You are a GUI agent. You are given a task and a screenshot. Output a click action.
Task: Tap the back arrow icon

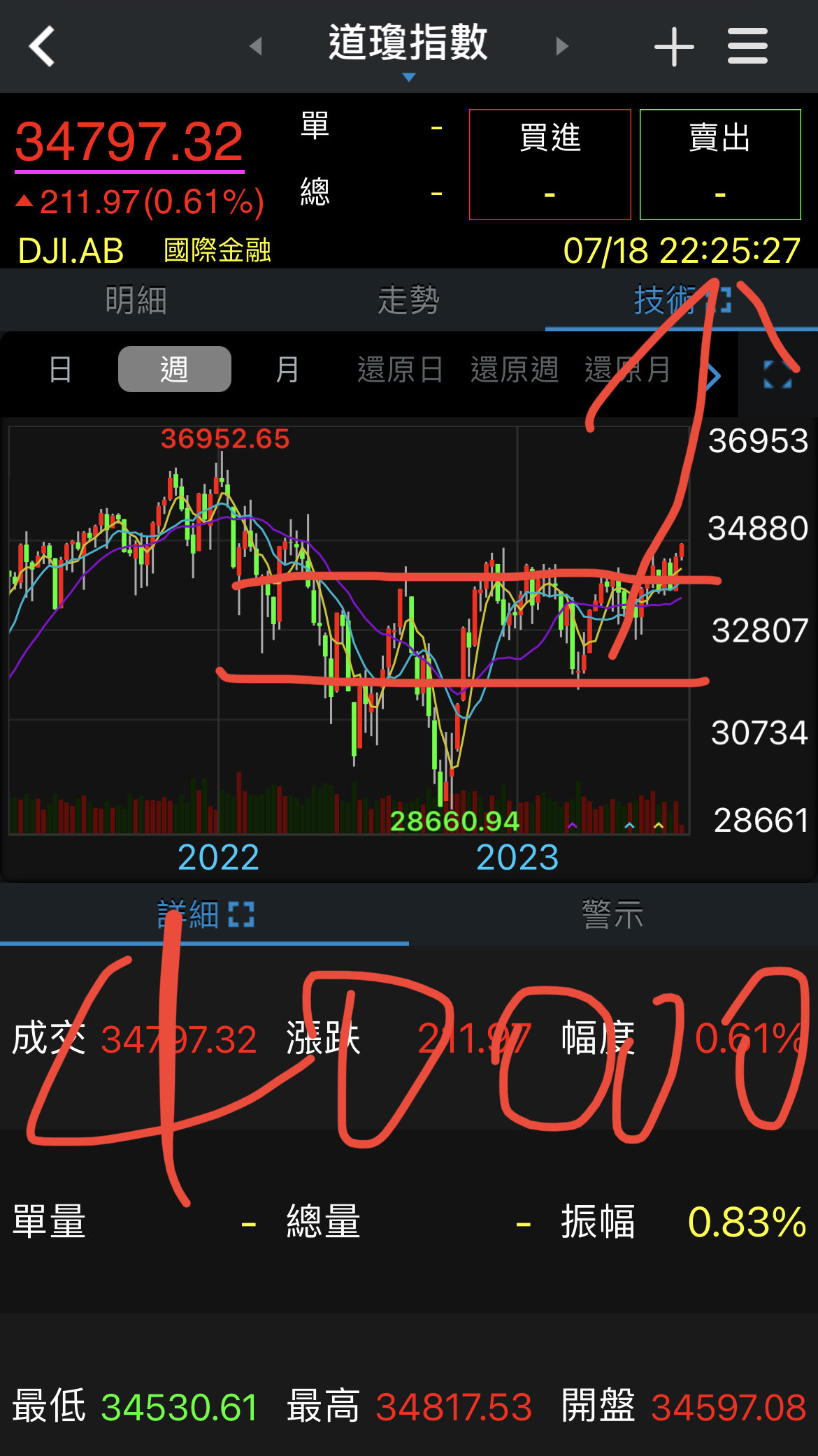tap(42, 46)
